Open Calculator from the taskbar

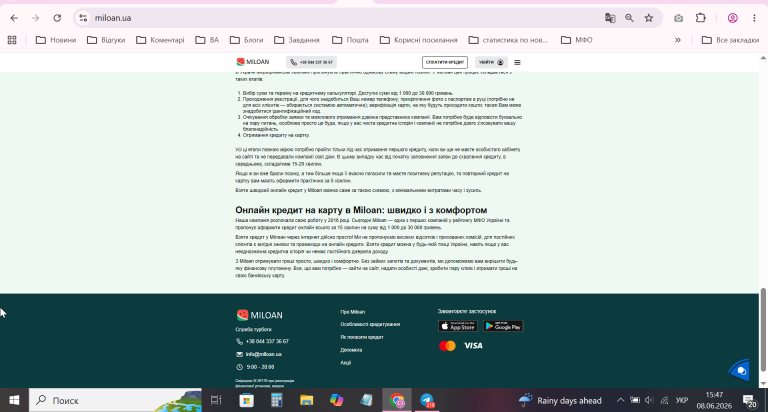tap(277, 400)
